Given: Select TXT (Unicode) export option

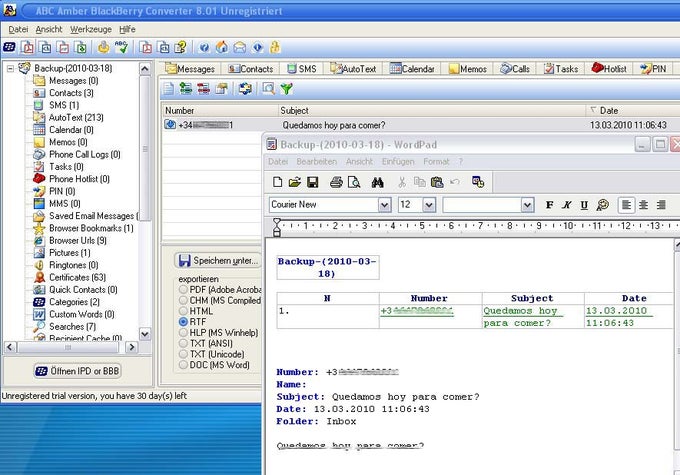Looking at the screenshot, I should tap(212, 354).
